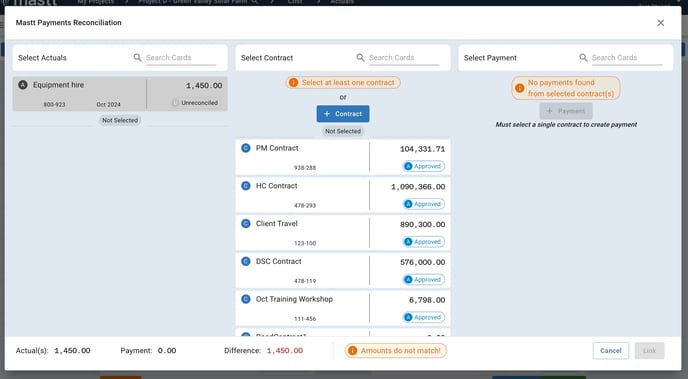
Task: Click the Equipment hire 'A' icon
Action: (x=23, y=85)
